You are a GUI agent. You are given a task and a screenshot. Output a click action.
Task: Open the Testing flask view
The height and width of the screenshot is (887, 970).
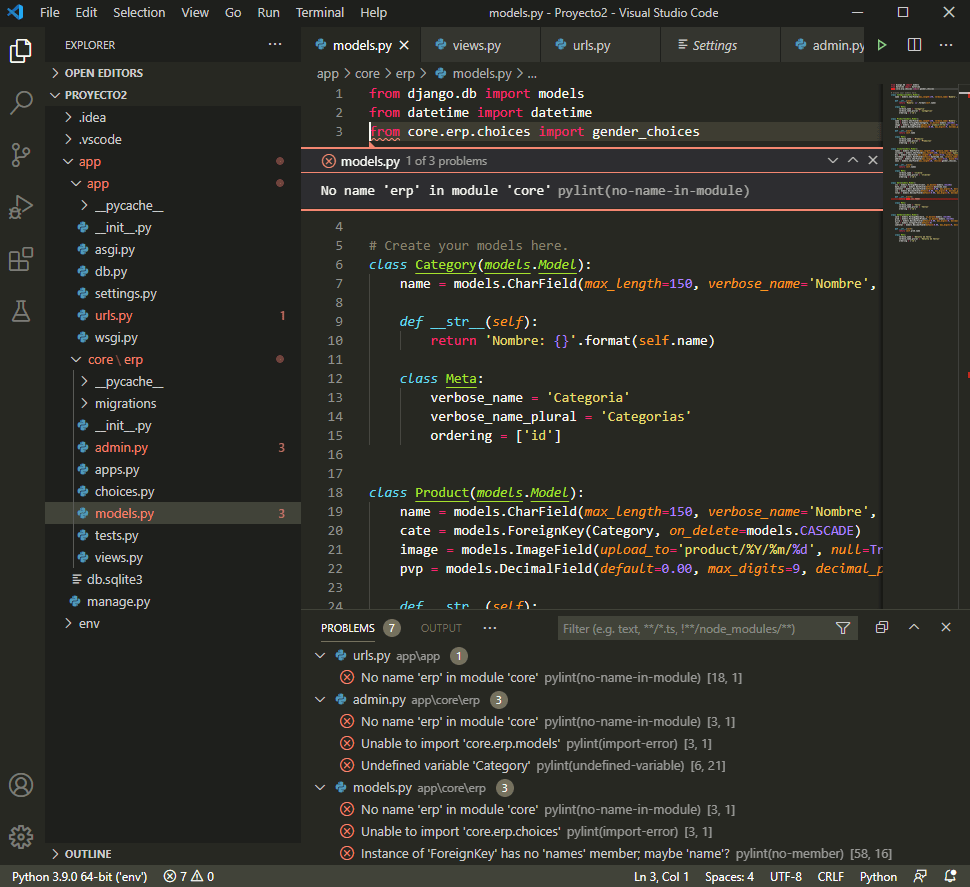[21, 311]
